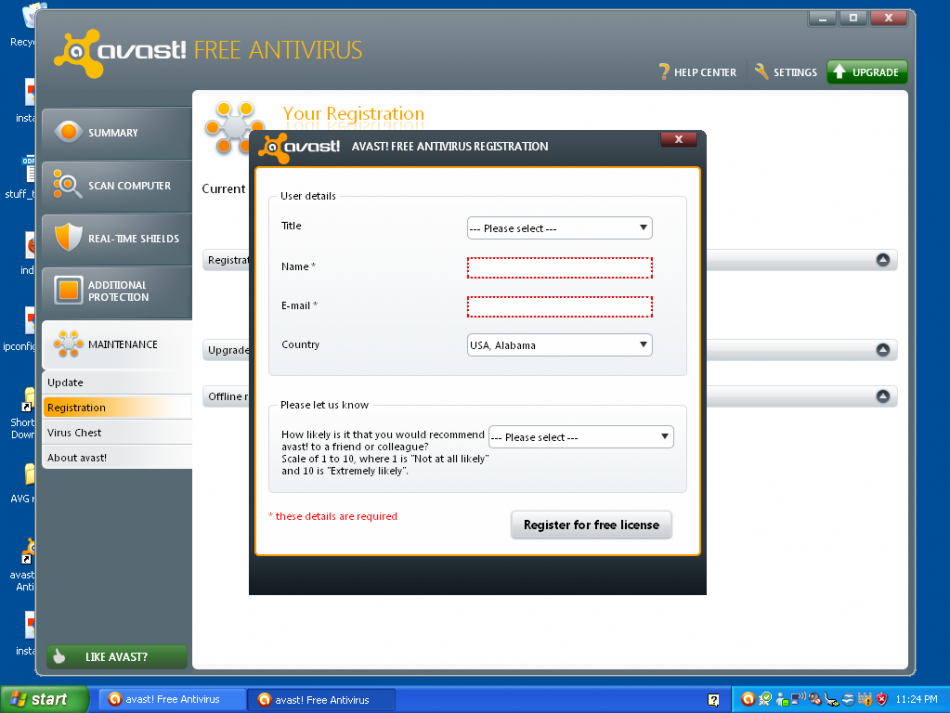Image resolution: width=950 pixels, height=713 pixels.
Task: Open the Scan Computer tab
Action: 117,185
